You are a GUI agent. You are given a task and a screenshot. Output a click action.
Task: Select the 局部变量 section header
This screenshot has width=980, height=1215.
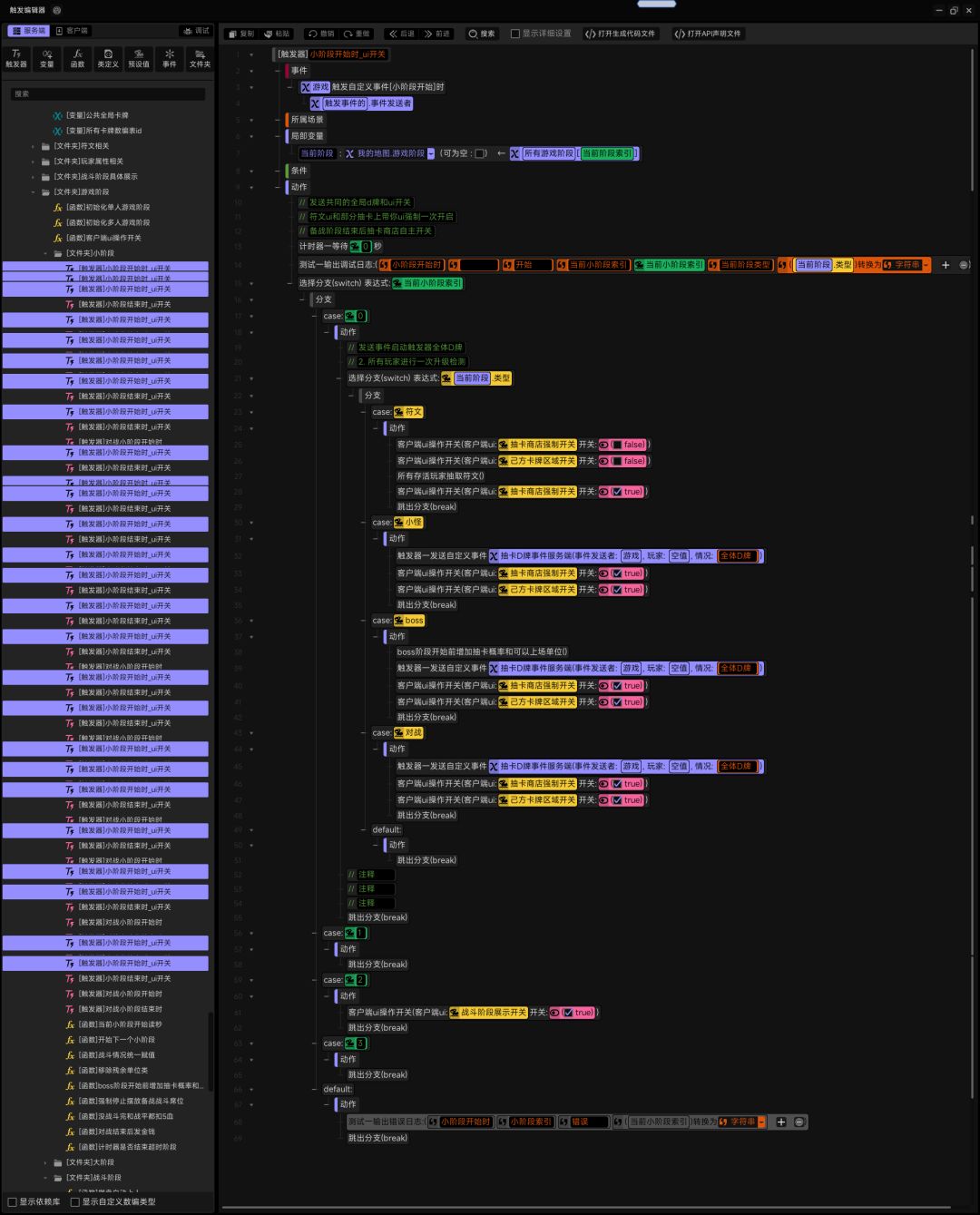click(307, 136)
